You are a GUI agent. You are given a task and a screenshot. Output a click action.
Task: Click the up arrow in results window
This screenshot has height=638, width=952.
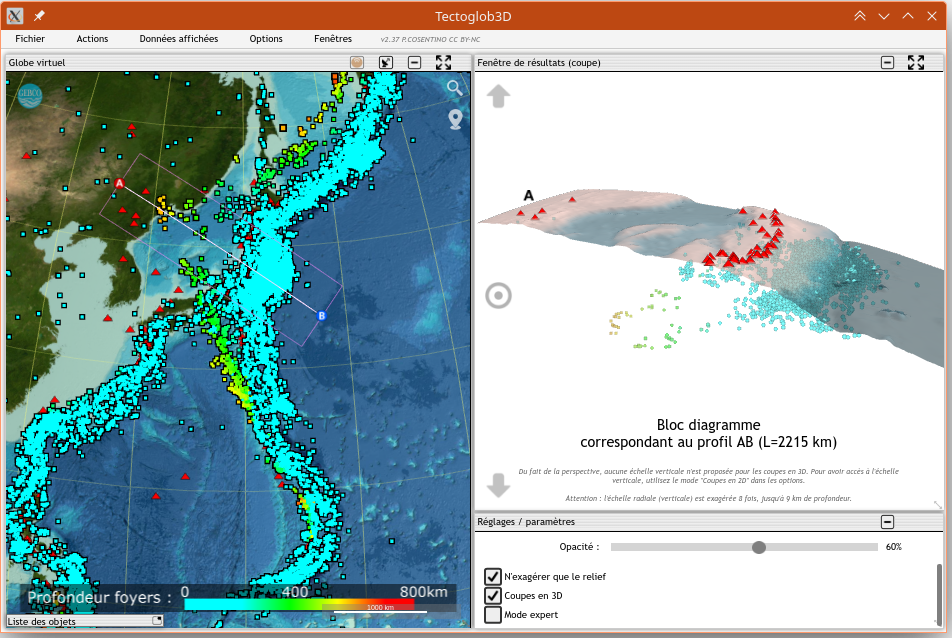tap(498, 96)
